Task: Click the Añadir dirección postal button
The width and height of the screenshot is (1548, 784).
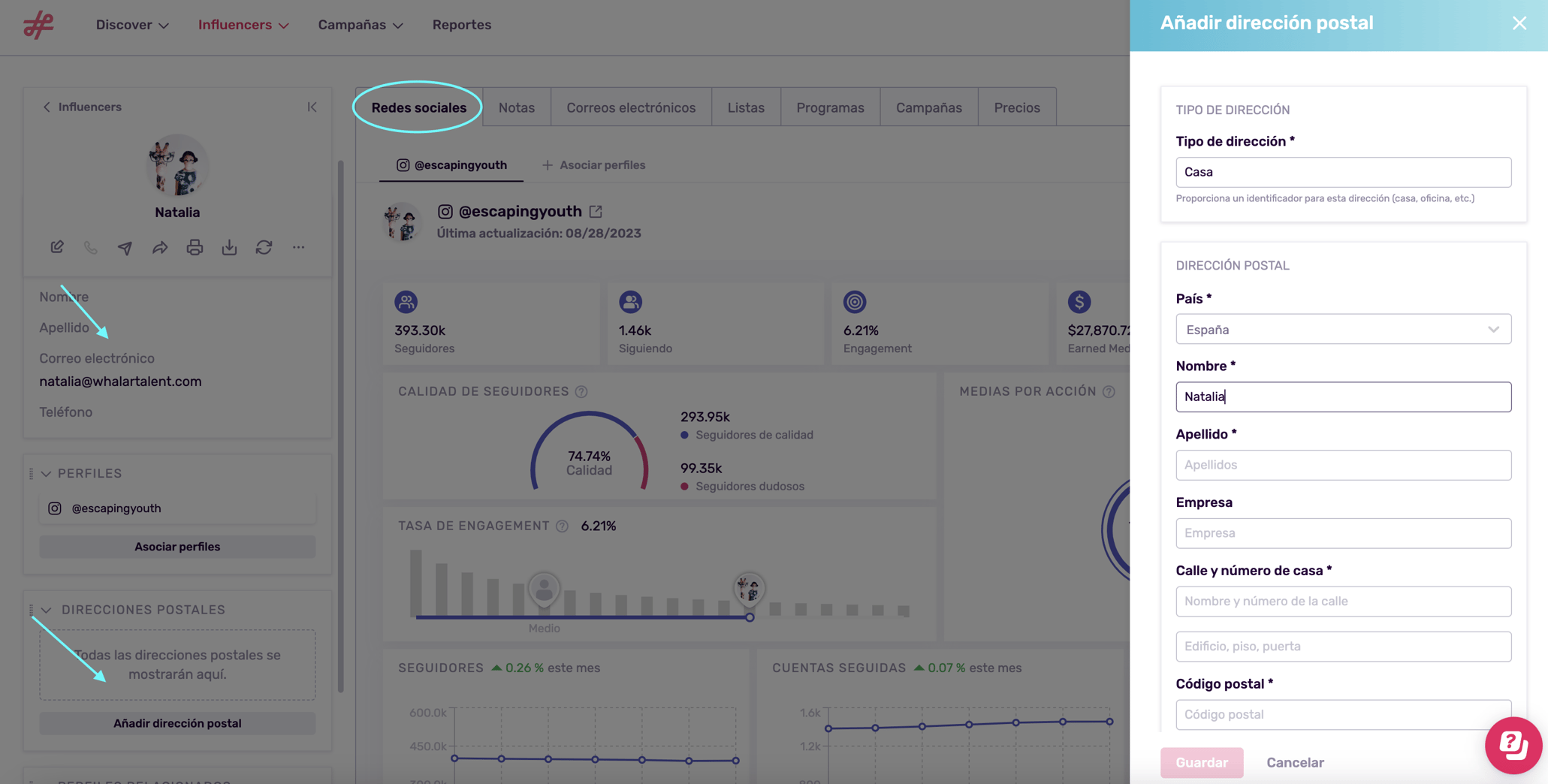Action: click(177, 723)
